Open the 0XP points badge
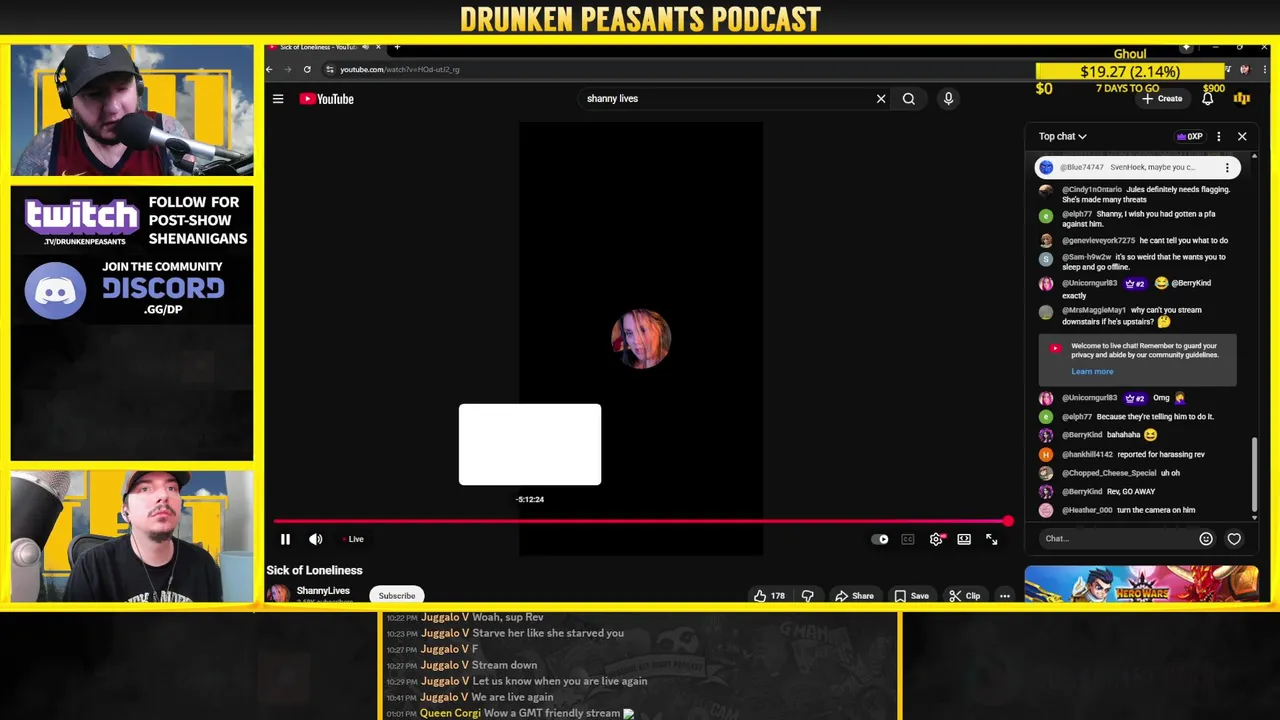 point(1189,136)
